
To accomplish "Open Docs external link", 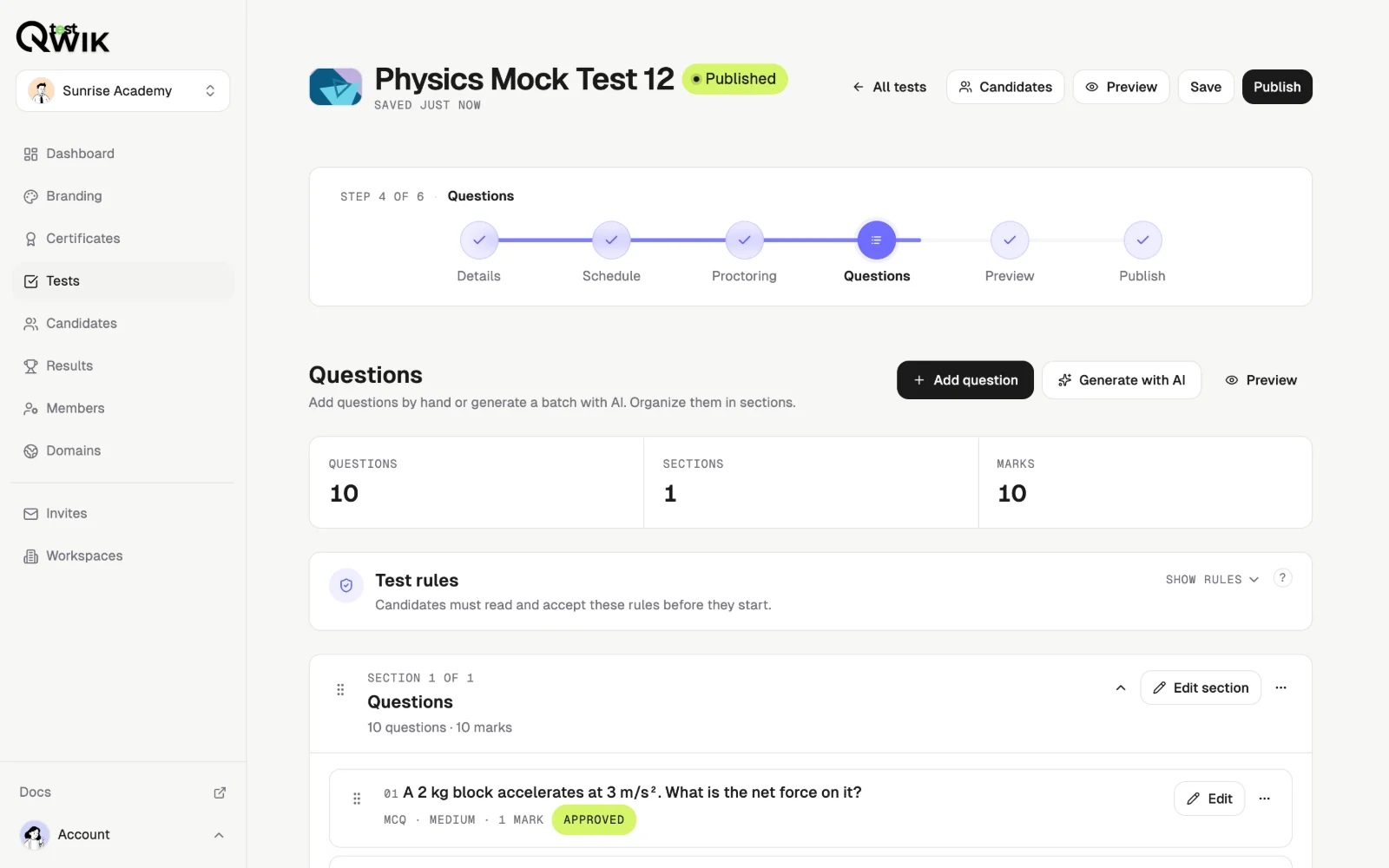I will pyautogui.click(x=123, y=792).
